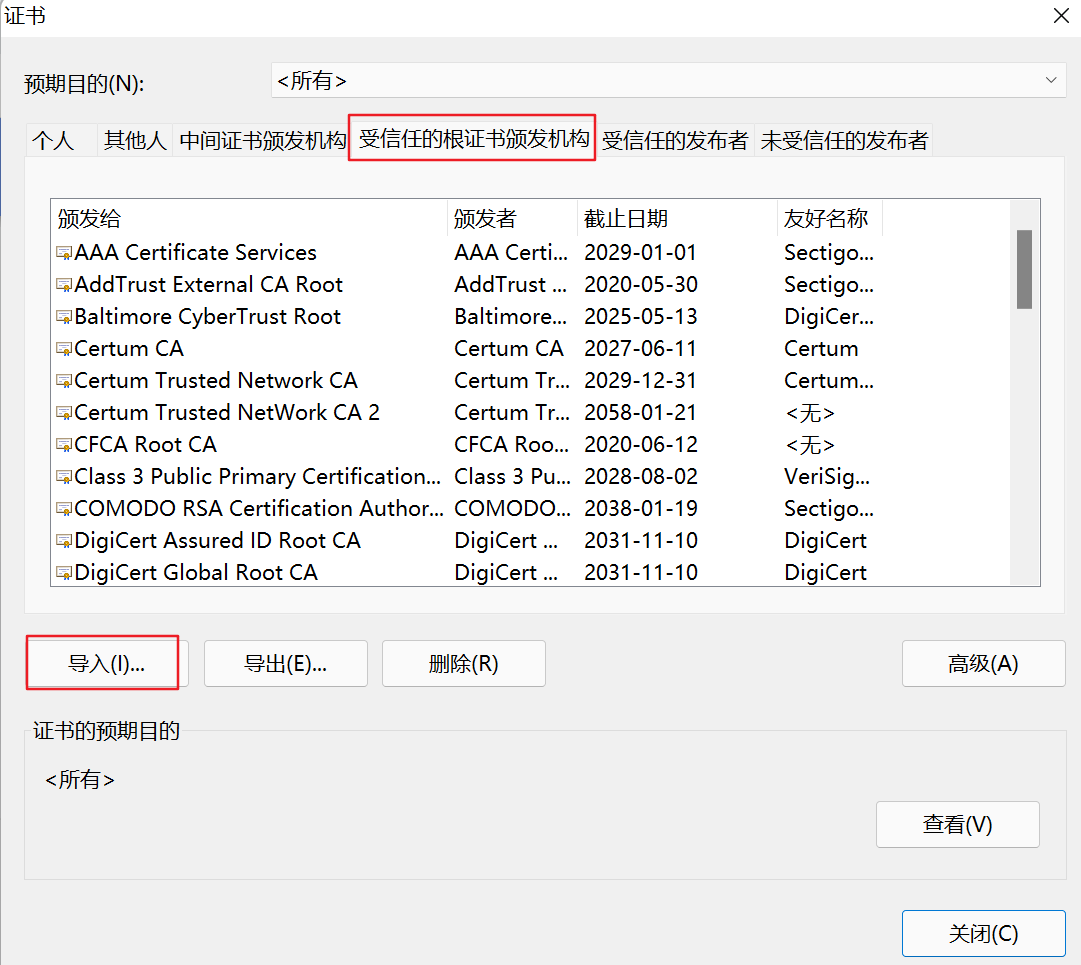Click the CFCA Root CA certificate icon
The height and width of the screenshot is (965, 1081).
64,445
